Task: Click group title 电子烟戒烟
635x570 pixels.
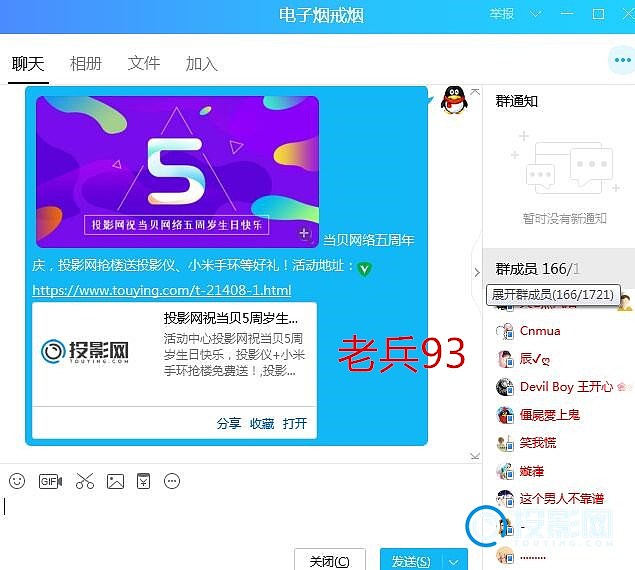Action: (321, 15)
